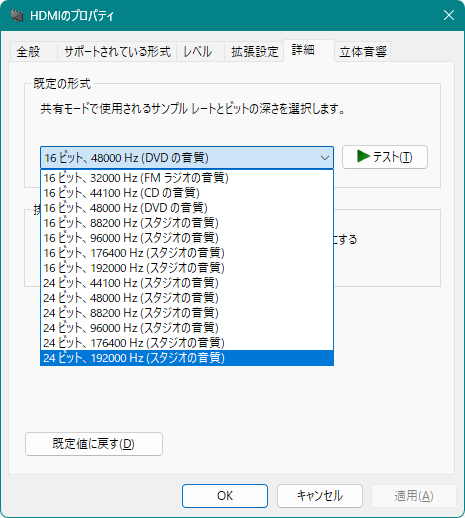
Task: Switch to the 全般 tab
Action: 33,52
